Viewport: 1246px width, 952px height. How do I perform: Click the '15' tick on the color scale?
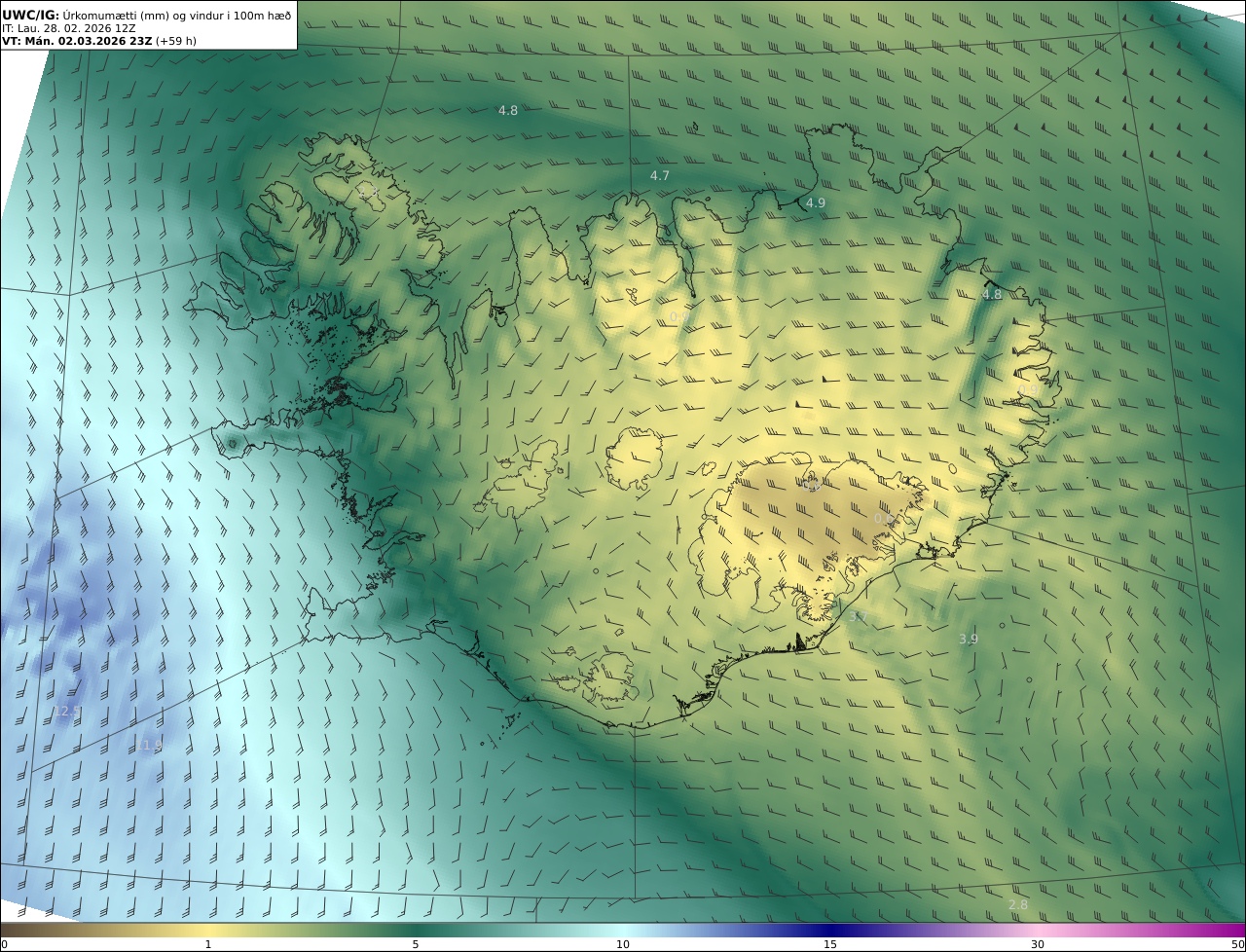pos(830,944)
